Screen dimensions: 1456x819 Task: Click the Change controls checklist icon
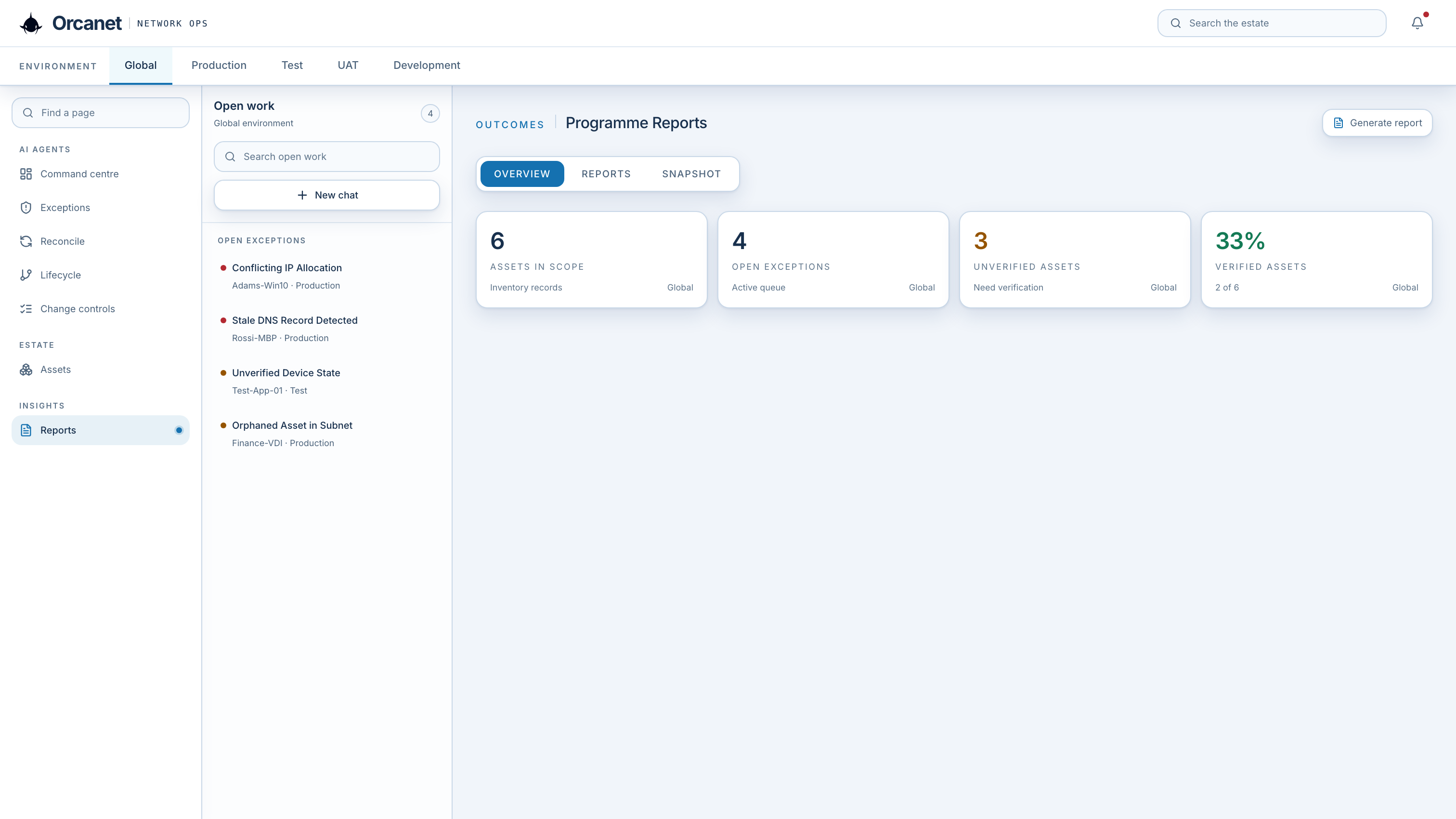26,309
